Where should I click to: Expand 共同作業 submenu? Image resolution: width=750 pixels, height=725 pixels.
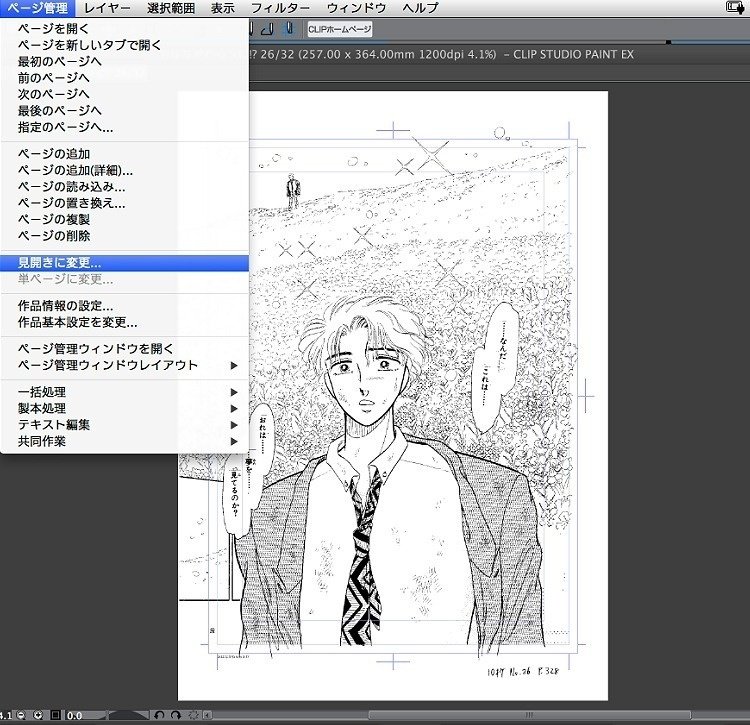(x=124, y=441)
